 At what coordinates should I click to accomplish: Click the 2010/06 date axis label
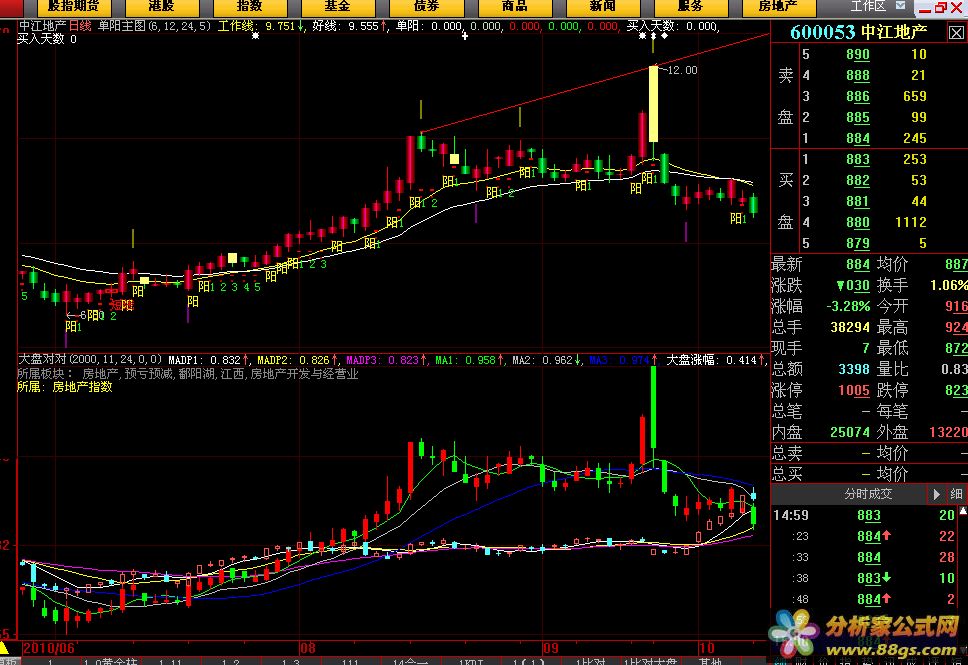[48, 648]
